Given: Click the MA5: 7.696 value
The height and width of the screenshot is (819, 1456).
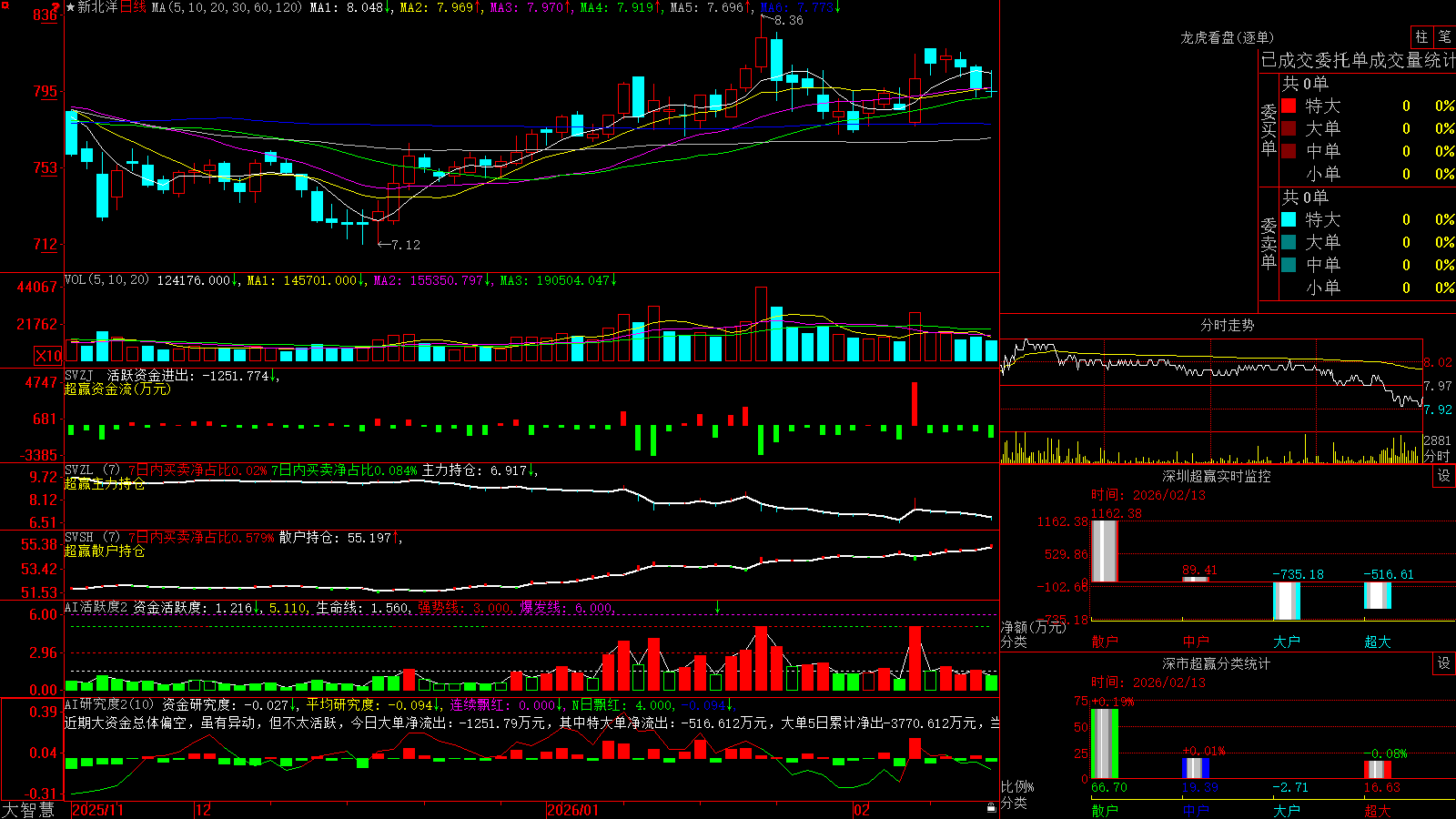Looking at the screenshot, I should pyautogui.click(x=711, y=7).
